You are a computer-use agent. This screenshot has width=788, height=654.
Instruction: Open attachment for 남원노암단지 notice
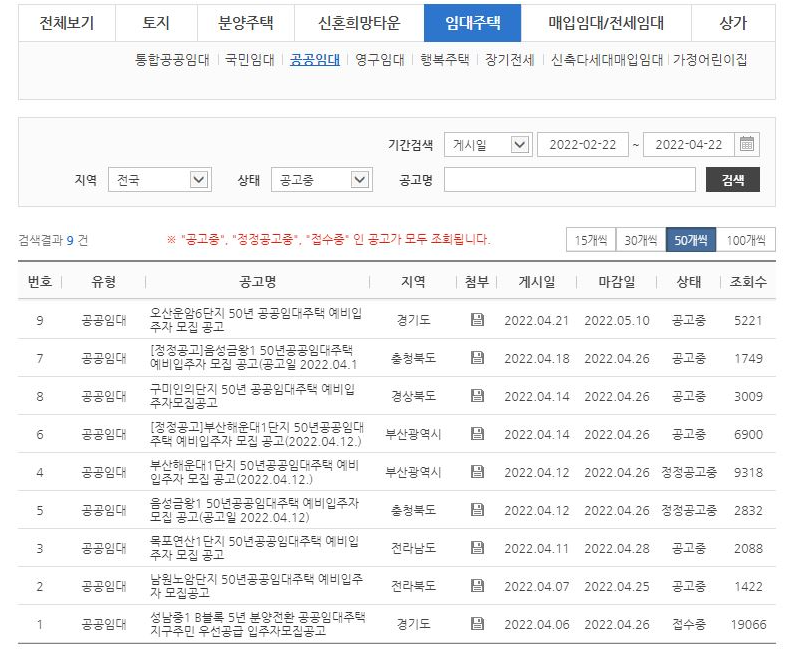pos(477,586)
